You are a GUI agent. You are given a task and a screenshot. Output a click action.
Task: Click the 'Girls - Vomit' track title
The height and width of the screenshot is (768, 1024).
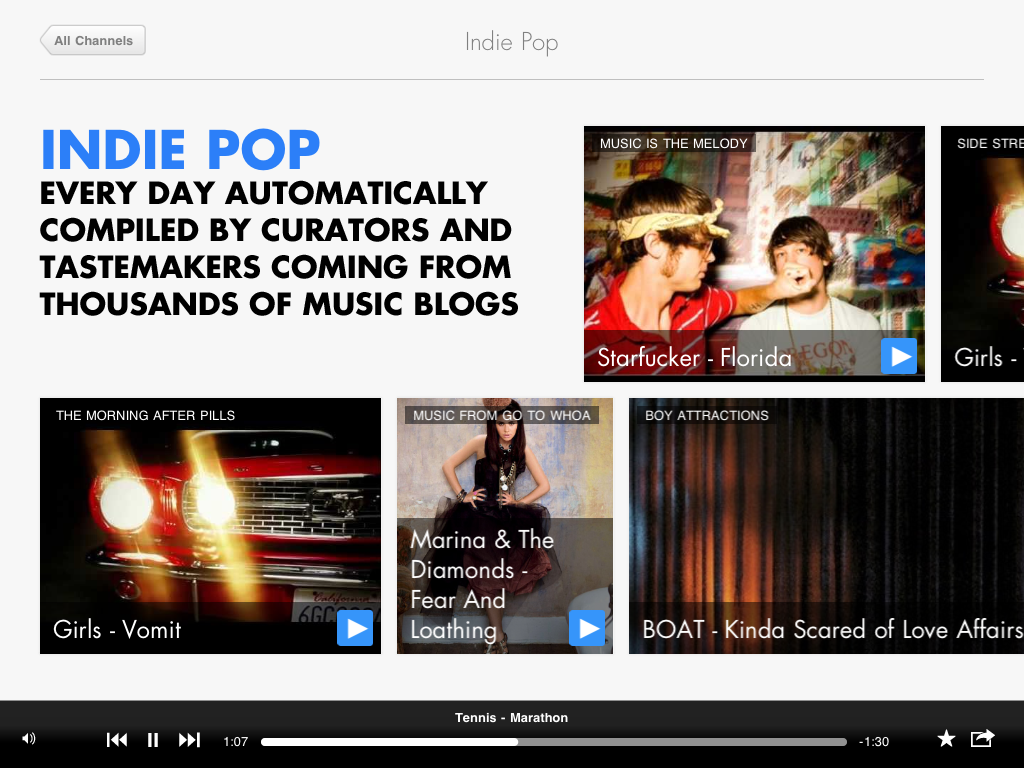(x=117, y=630)
